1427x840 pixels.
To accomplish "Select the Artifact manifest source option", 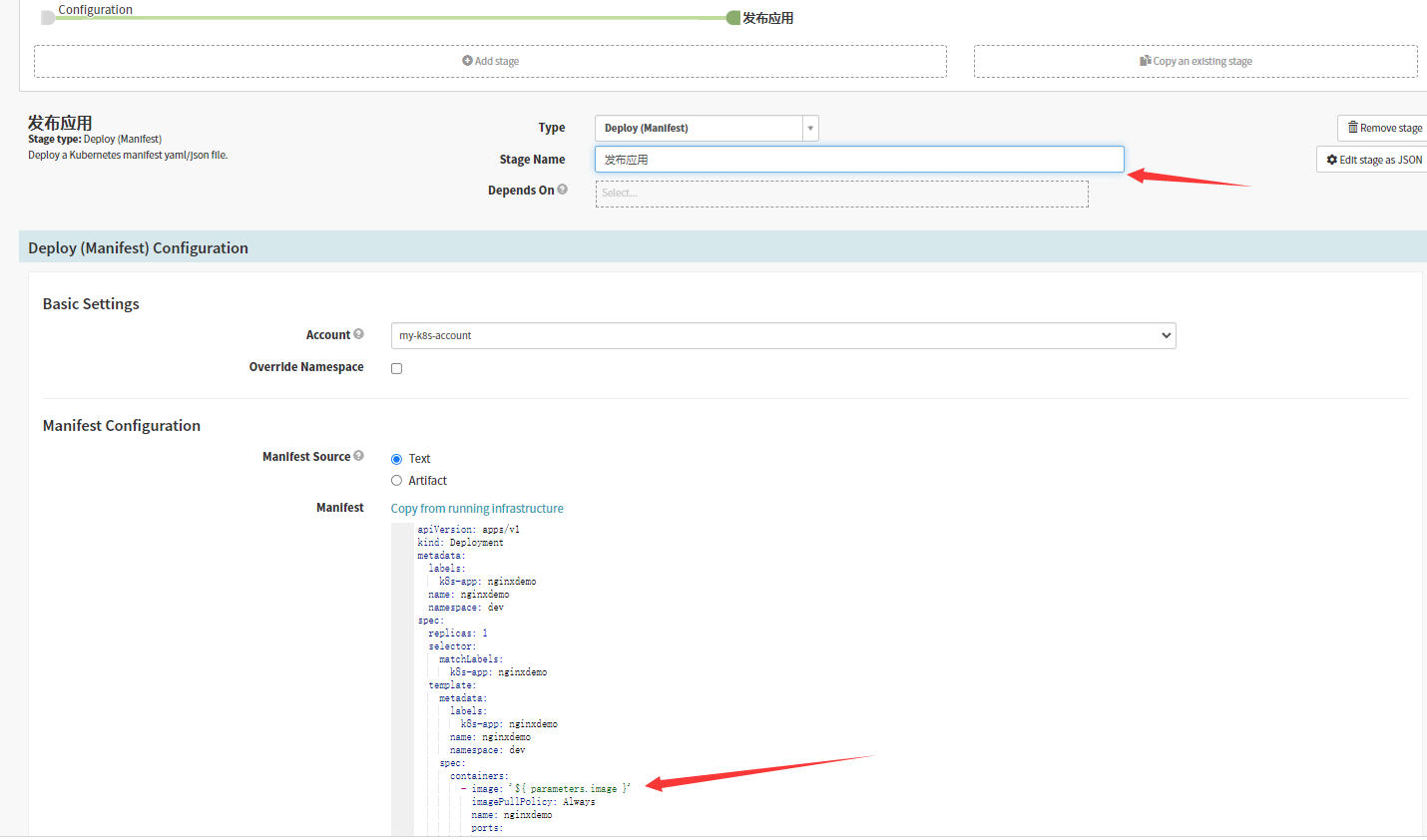I will 396,481.
